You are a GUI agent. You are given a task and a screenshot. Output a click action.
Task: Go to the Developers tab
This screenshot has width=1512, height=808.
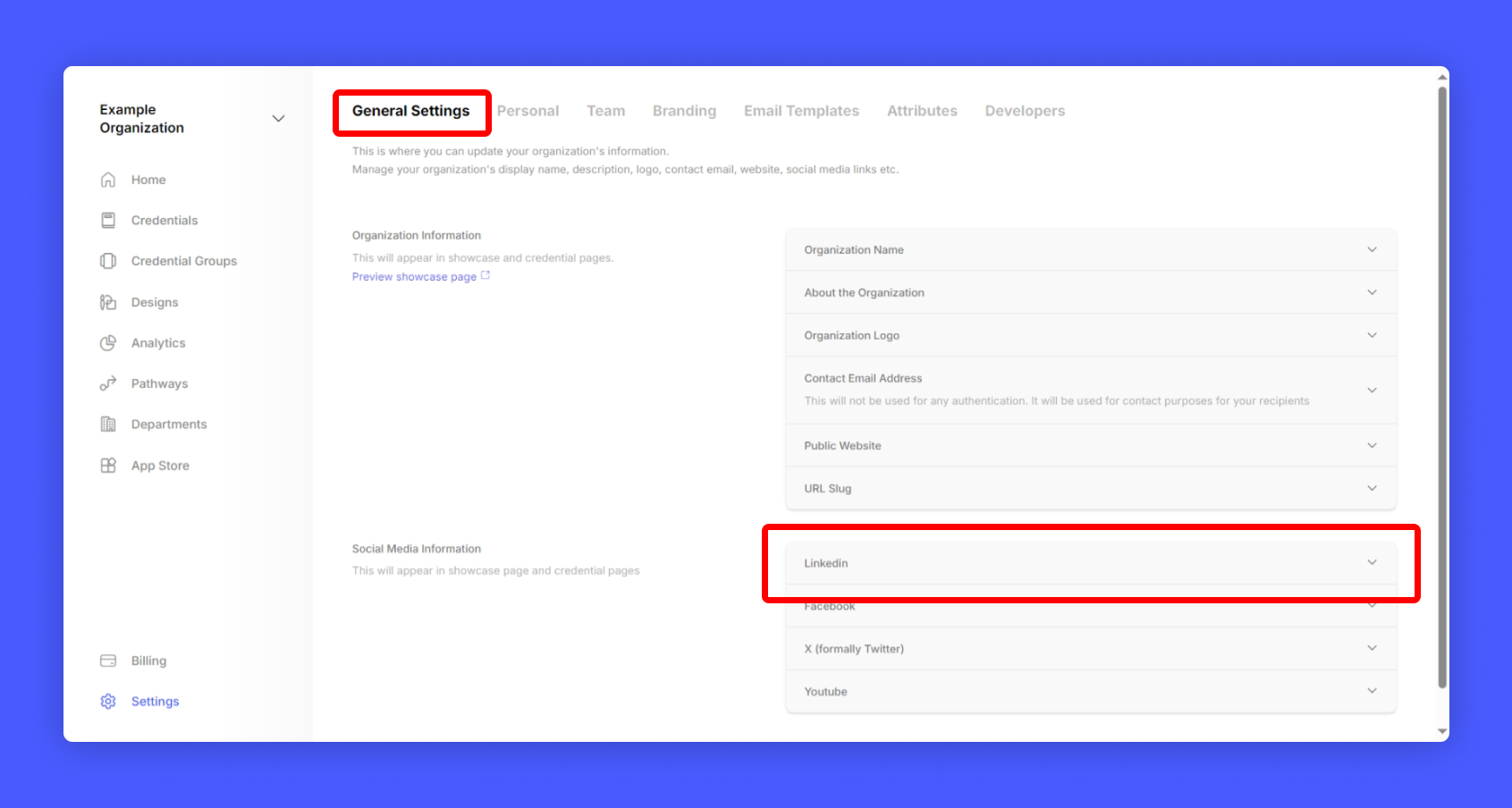click(1025, 111)
